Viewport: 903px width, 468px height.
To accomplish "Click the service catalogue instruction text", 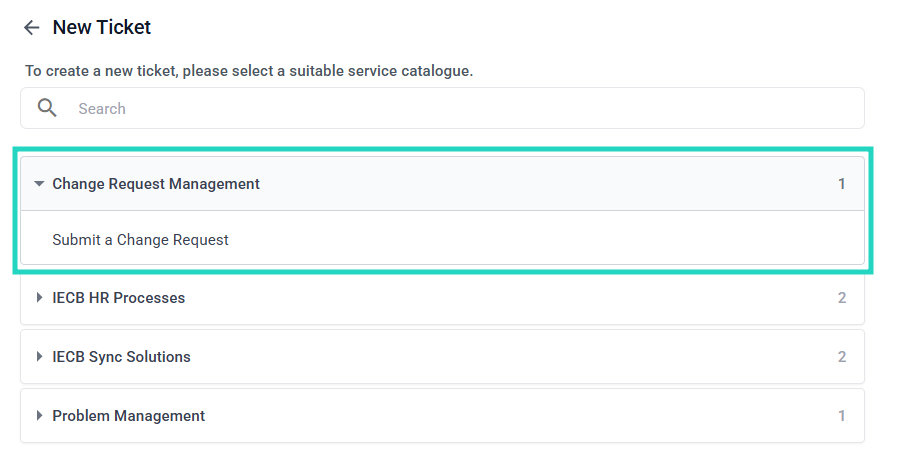I will (248, 71).
